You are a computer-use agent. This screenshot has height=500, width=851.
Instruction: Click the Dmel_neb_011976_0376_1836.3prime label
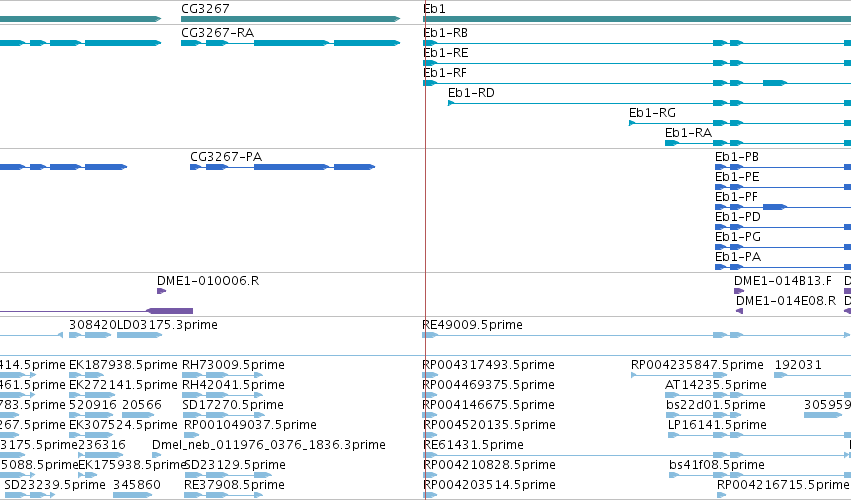point(269,445)
